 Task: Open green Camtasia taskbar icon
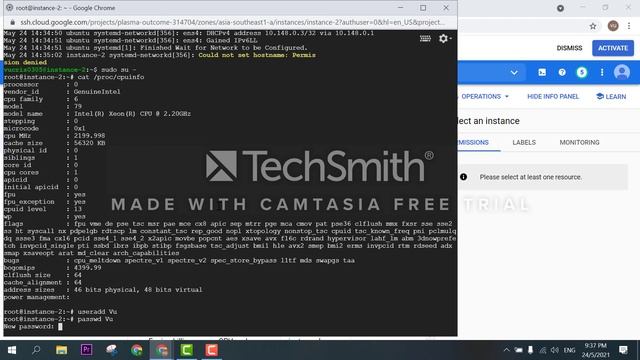tap(187, 350)
